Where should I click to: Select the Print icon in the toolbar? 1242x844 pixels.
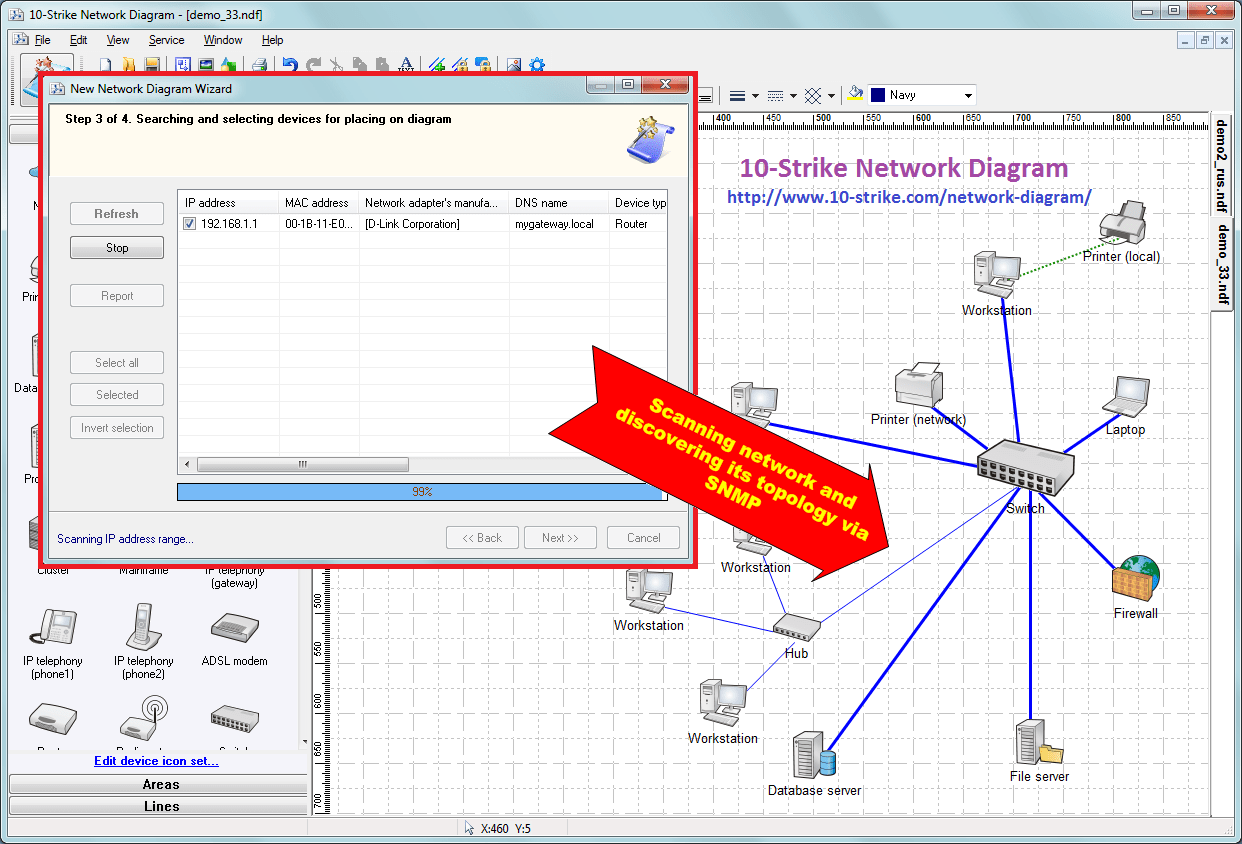[x=259, y=64]
